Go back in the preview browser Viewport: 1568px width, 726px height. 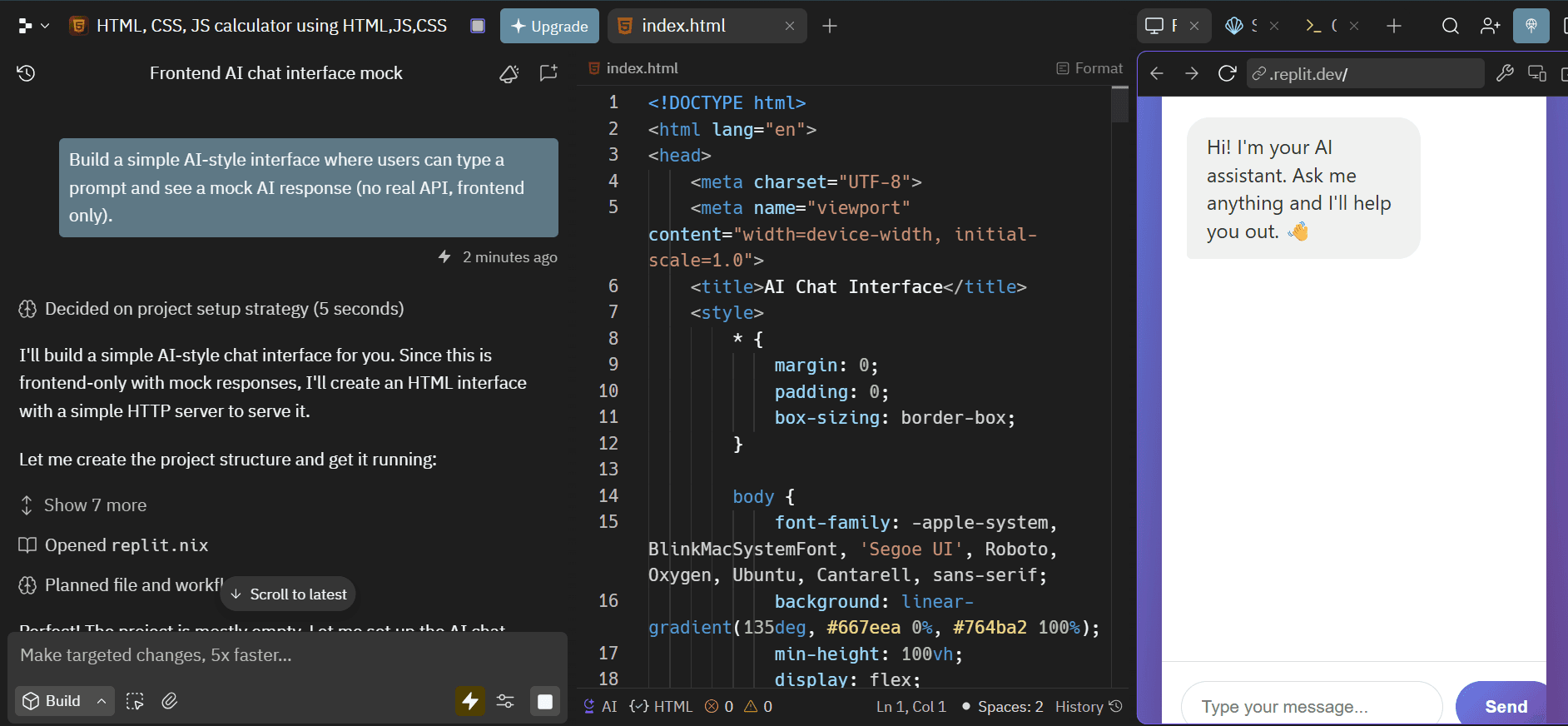tap(1157, 73)
